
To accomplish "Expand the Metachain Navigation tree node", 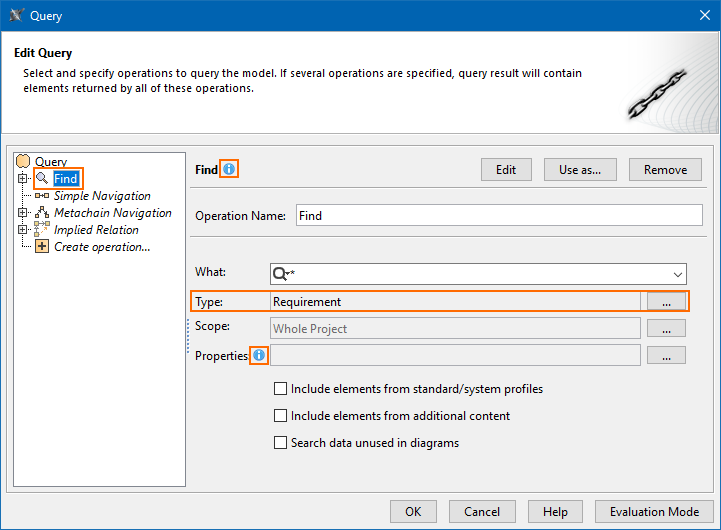I will tap(22, 213).
